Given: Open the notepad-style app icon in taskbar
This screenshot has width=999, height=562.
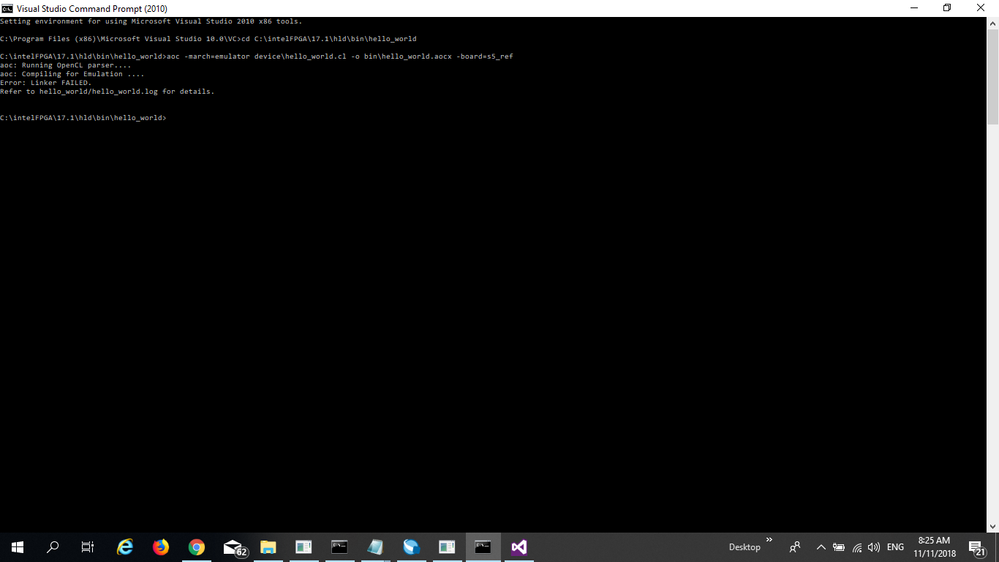Looking at the screenshot, I should 375,547.
